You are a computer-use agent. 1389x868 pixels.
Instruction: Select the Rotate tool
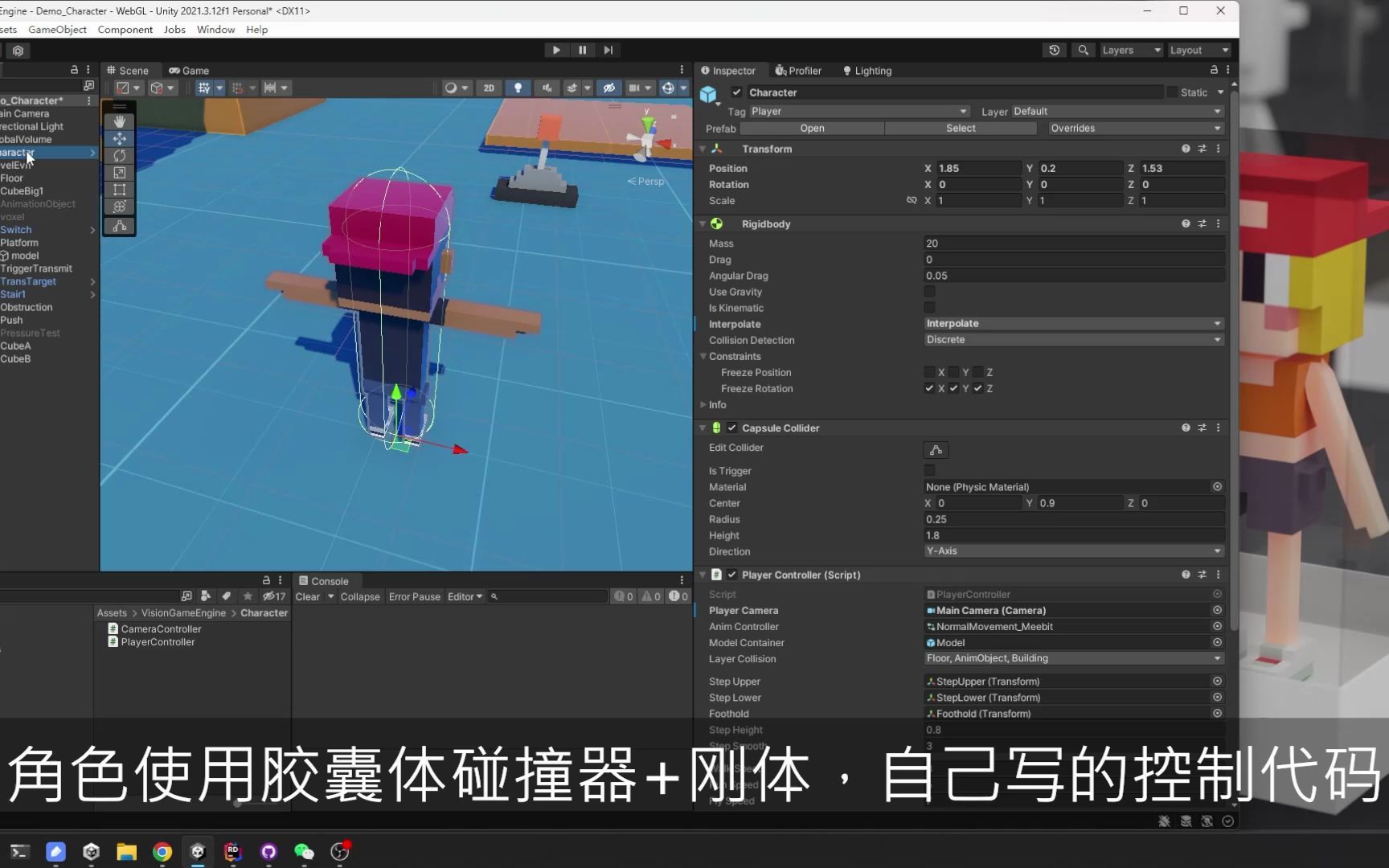[119, 156]
